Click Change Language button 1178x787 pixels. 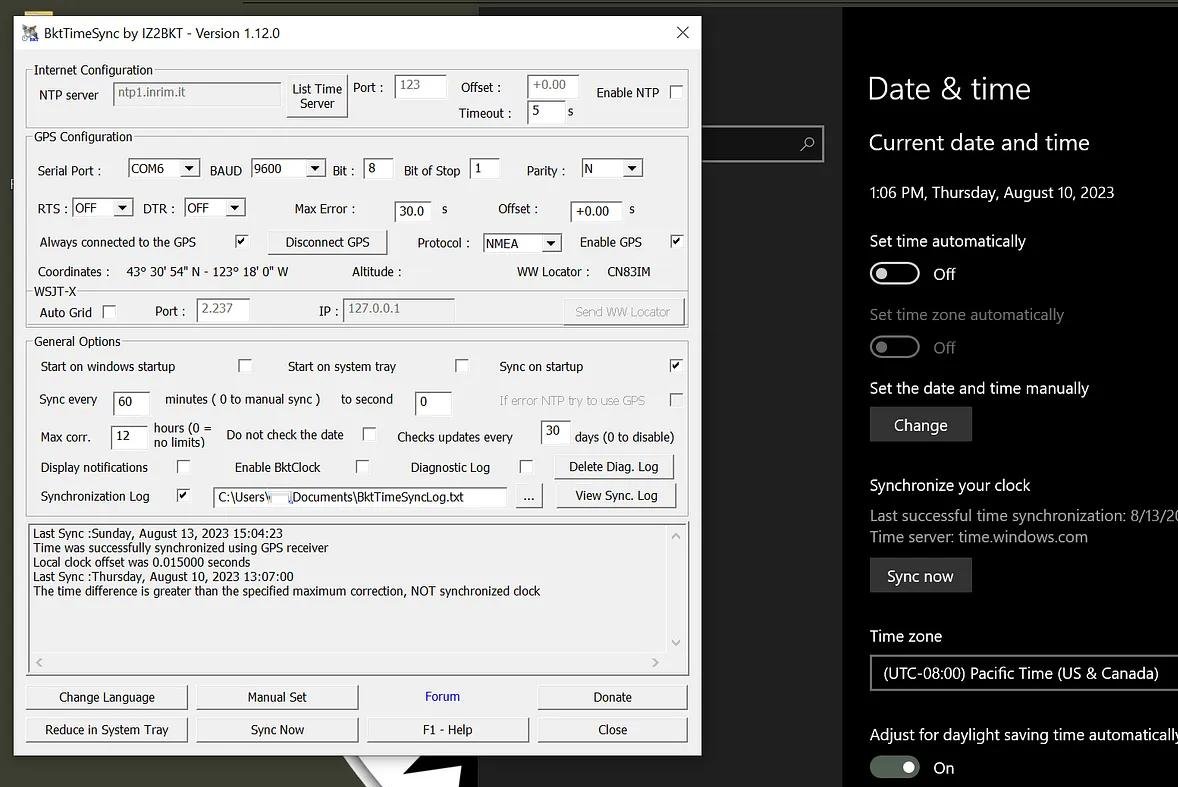tap(107, 697)
